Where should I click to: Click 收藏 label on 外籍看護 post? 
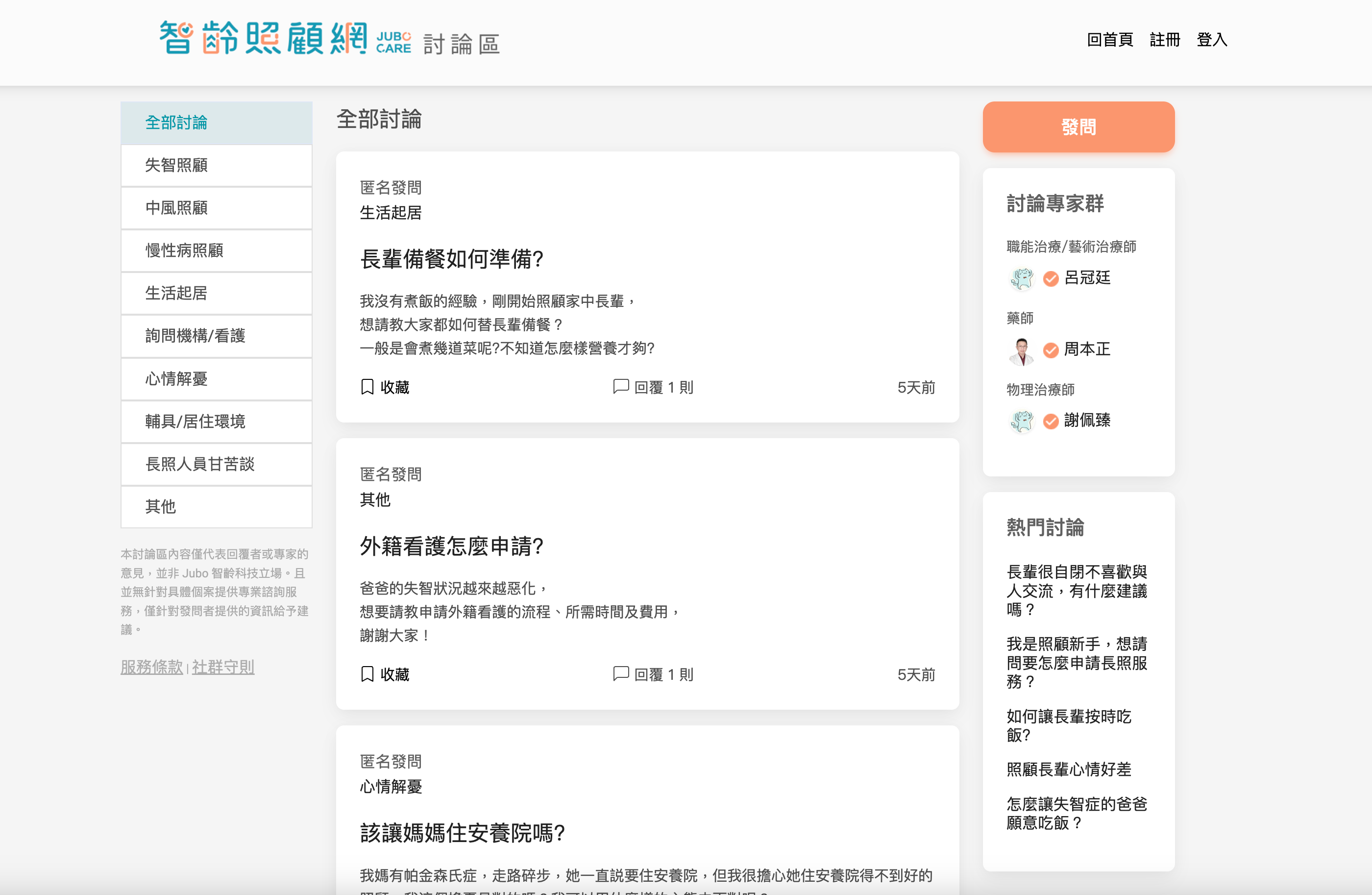click(395, 675)
